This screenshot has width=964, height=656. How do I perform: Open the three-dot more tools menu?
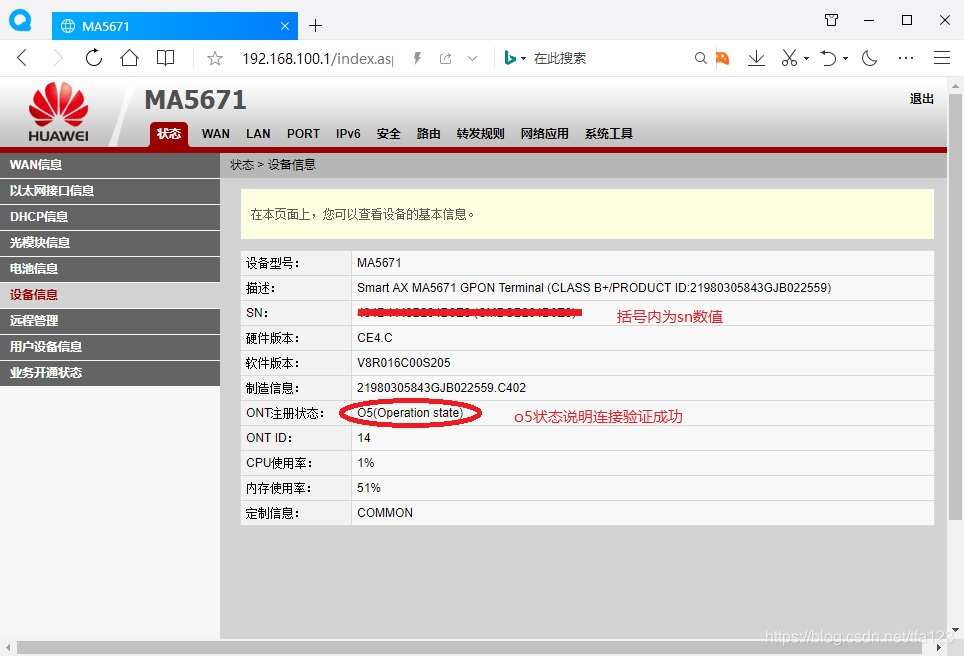906,58
